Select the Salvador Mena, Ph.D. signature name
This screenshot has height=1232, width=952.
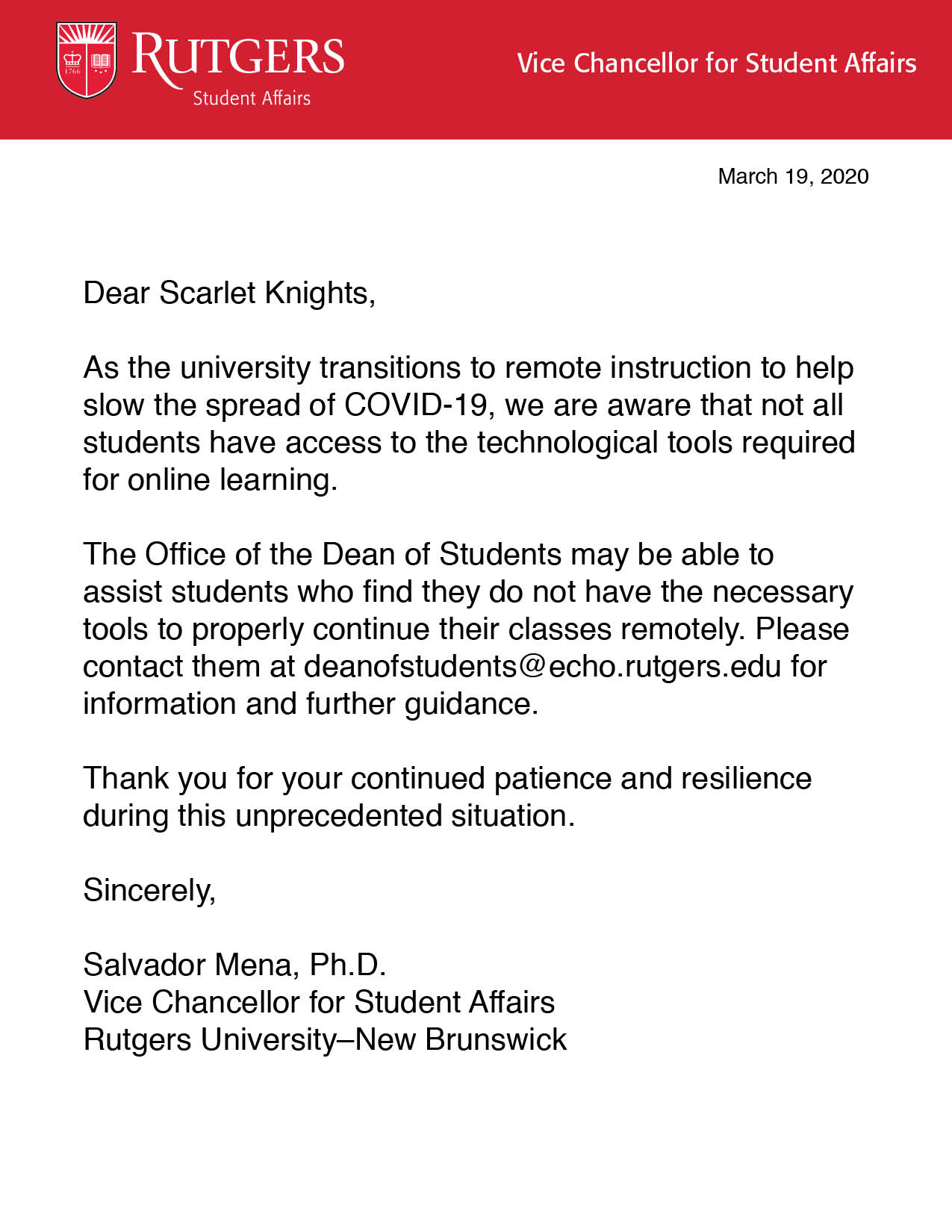(x=234, y=965)
